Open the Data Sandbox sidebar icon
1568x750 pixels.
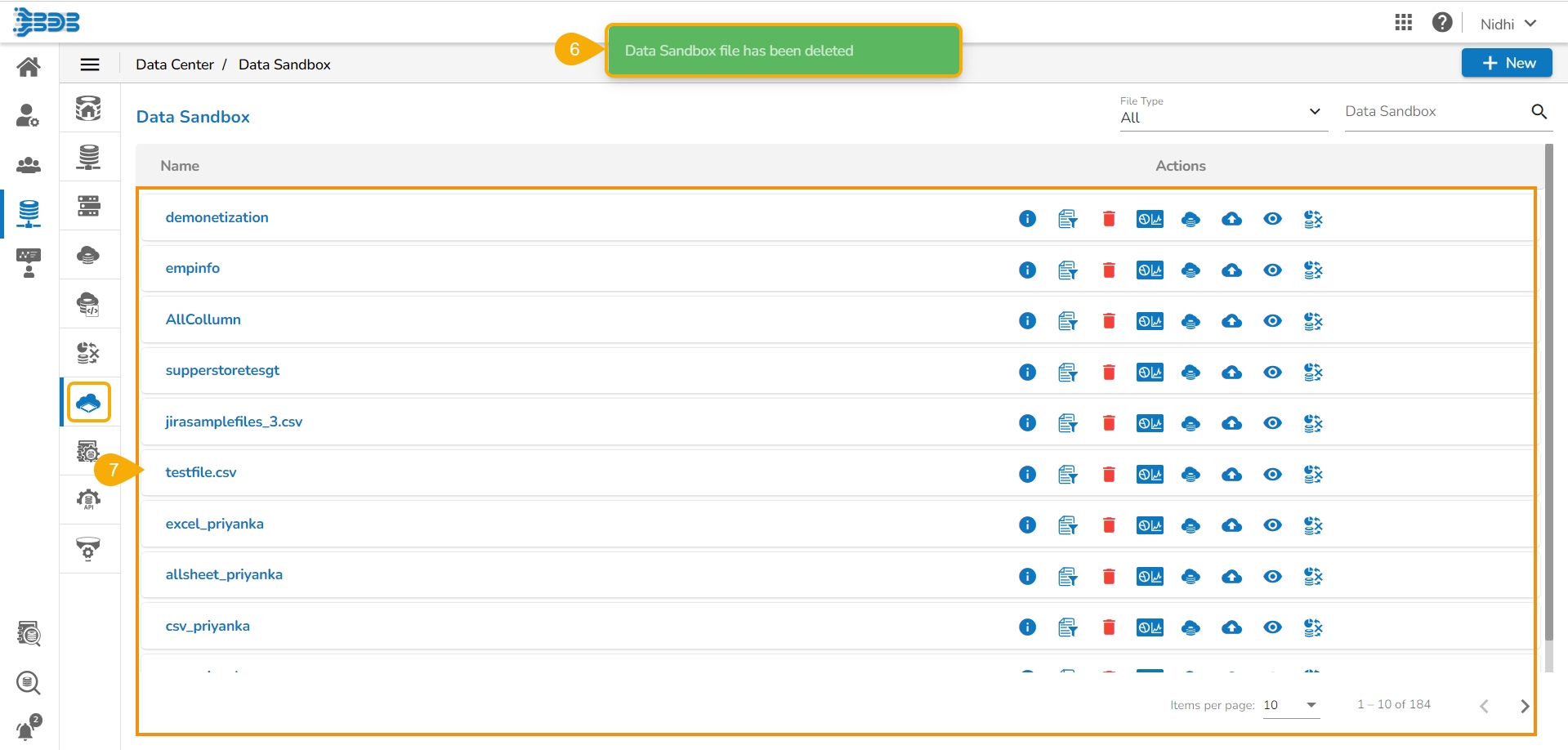click(x=89, y=402)
